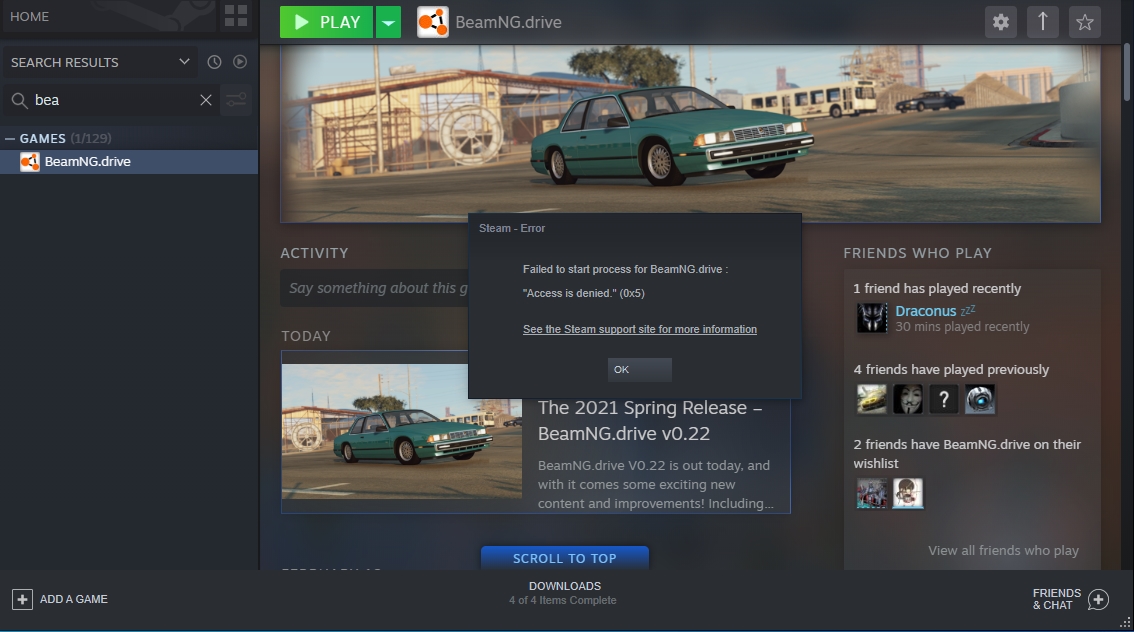Open masked face friend avatar
Viewport: 1134px width, 632px height.
tap(908, 399)
